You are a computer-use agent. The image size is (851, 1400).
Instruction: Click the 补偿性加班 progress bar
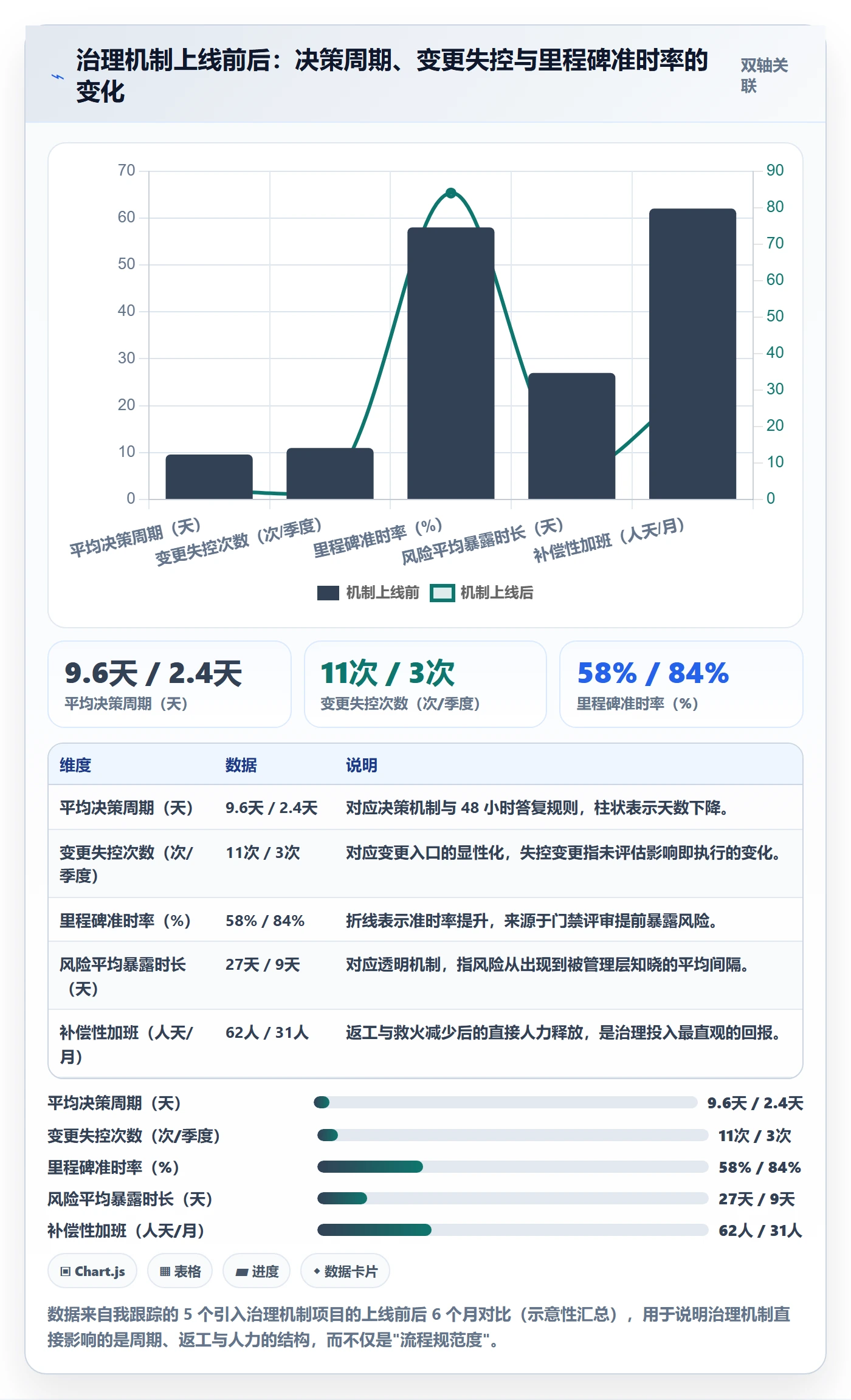pos(513,1230)
